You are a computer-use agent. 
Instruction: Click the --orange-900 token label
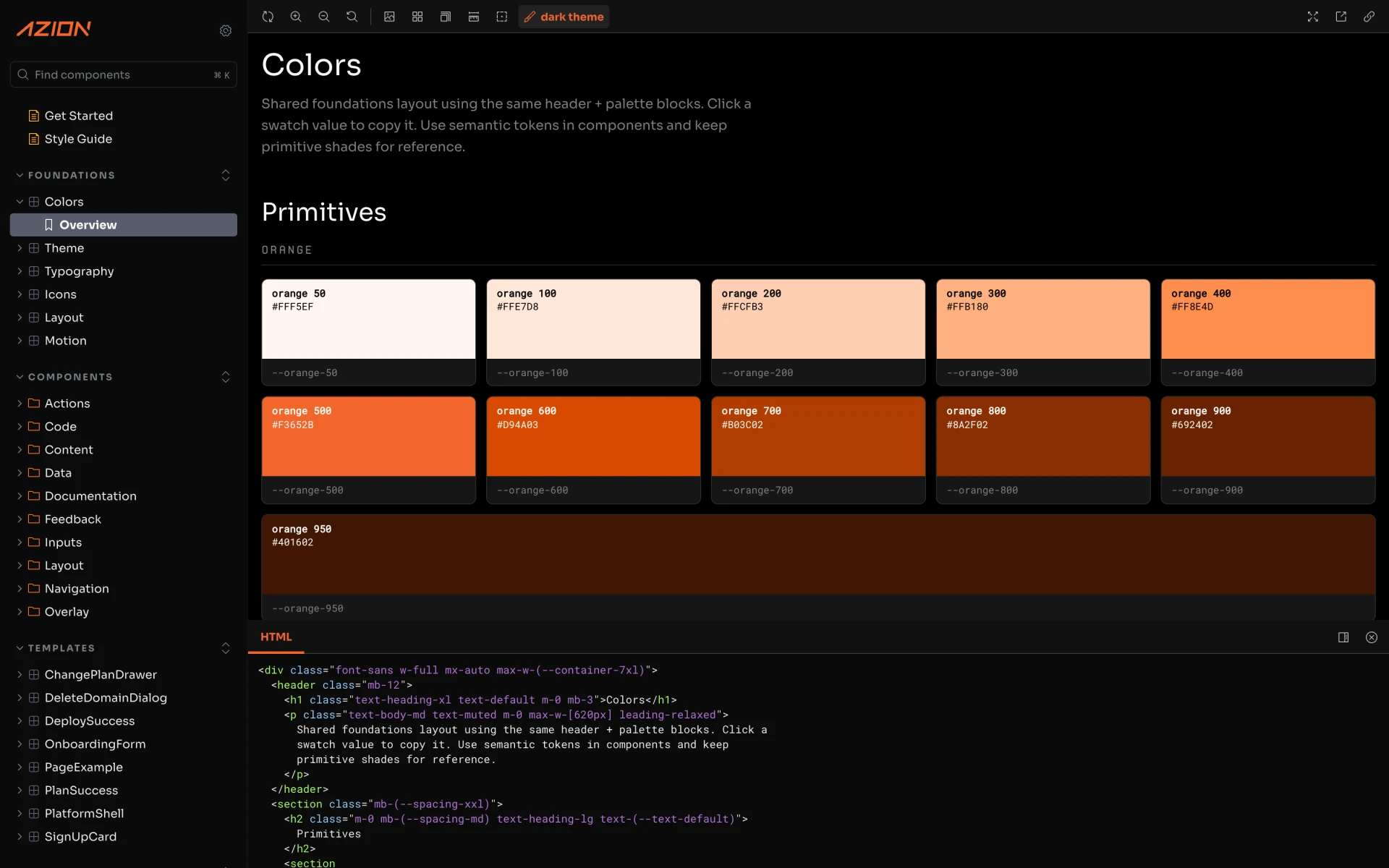pyautogui.click(x=1207, y=490)
